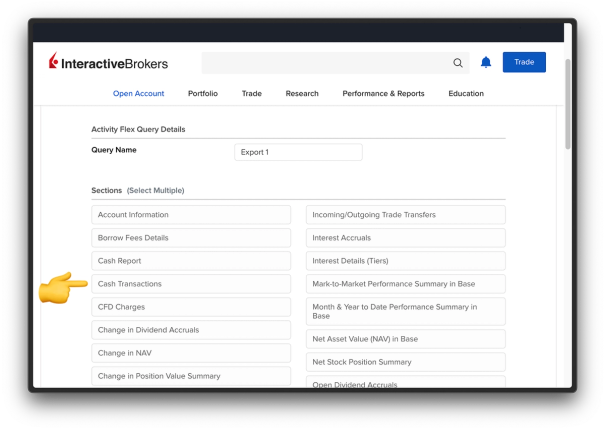Edit the Query Name field
Screen dimensions: 605x430
(x=298, y=152)
